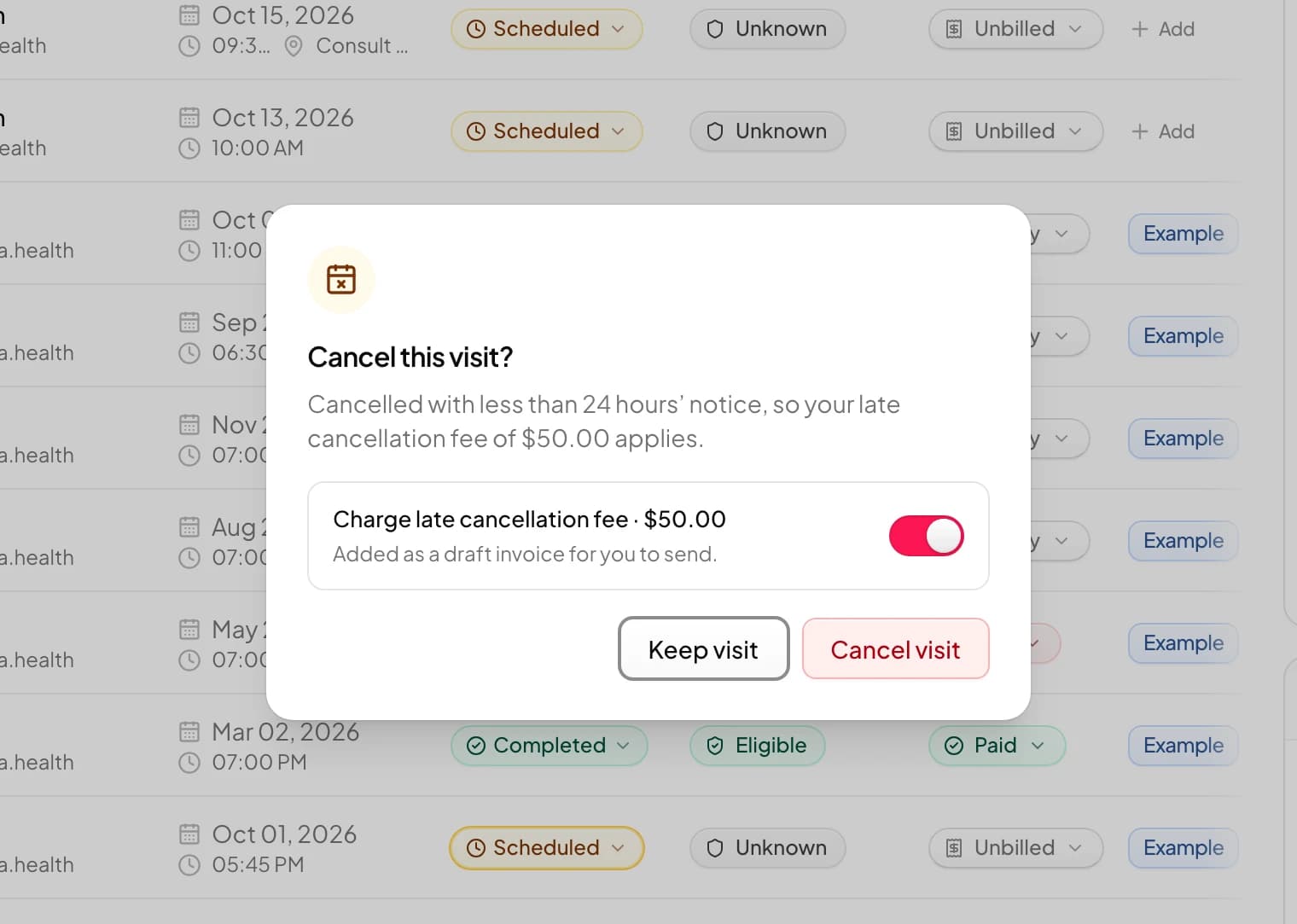The image size is (1297, 924).
Task: Click the clock icon beside 10:00 AM
Action: coord(189,148)
